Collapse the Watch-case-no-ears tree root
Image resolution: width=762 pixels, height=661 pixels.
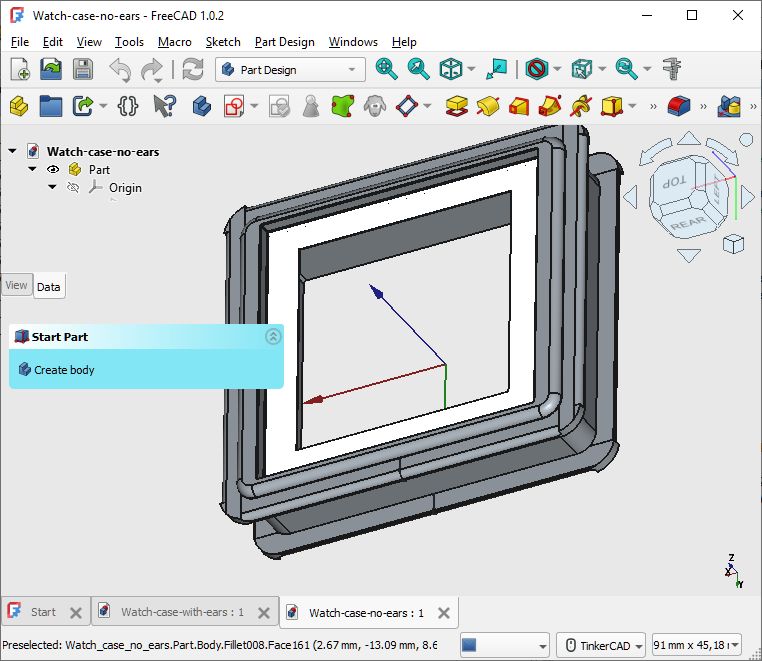(x=13, y=151)
